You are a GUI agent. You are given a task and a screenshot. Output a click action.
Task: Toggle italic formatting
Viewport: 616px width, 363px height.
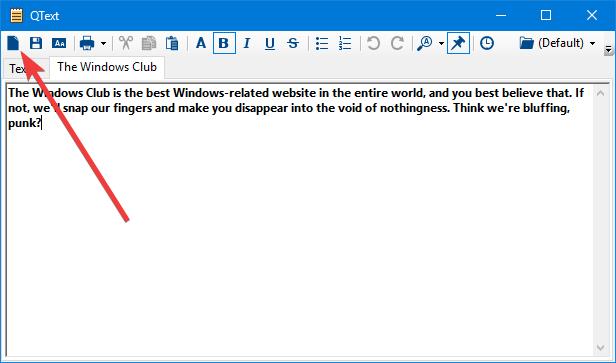[247, 43]
